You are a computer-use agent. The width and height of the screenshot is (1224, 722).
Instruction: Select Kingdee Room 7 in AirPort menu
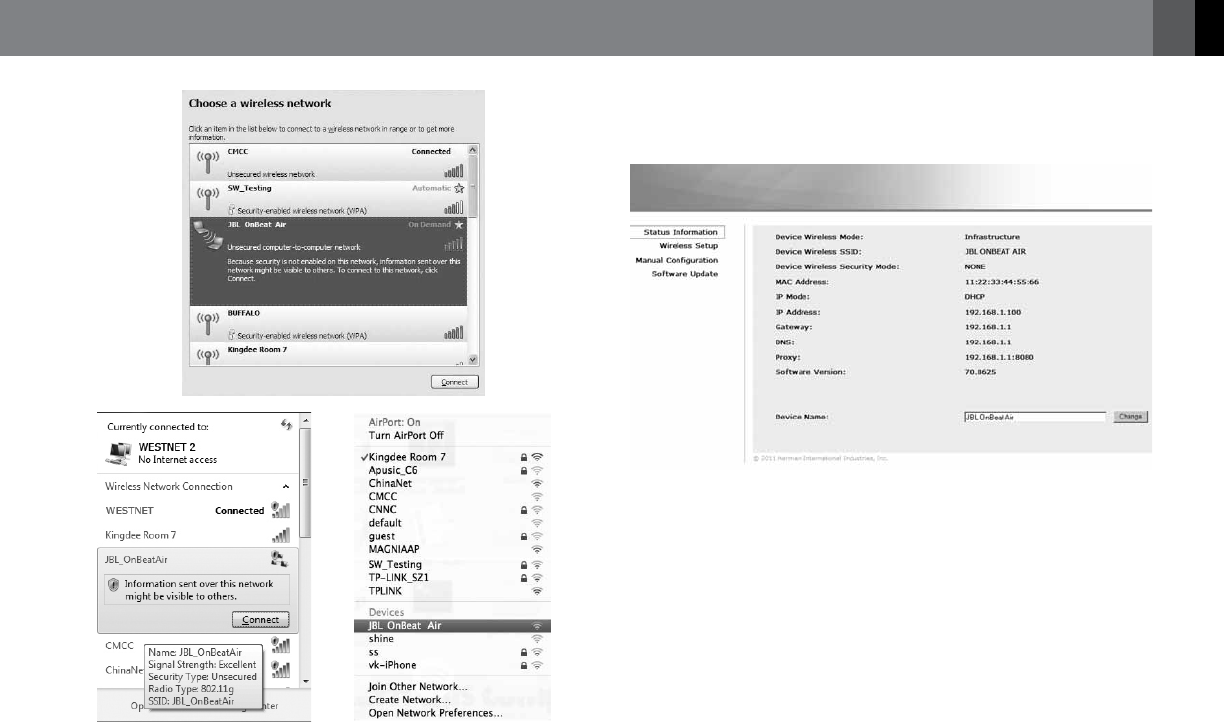(452, 457)
